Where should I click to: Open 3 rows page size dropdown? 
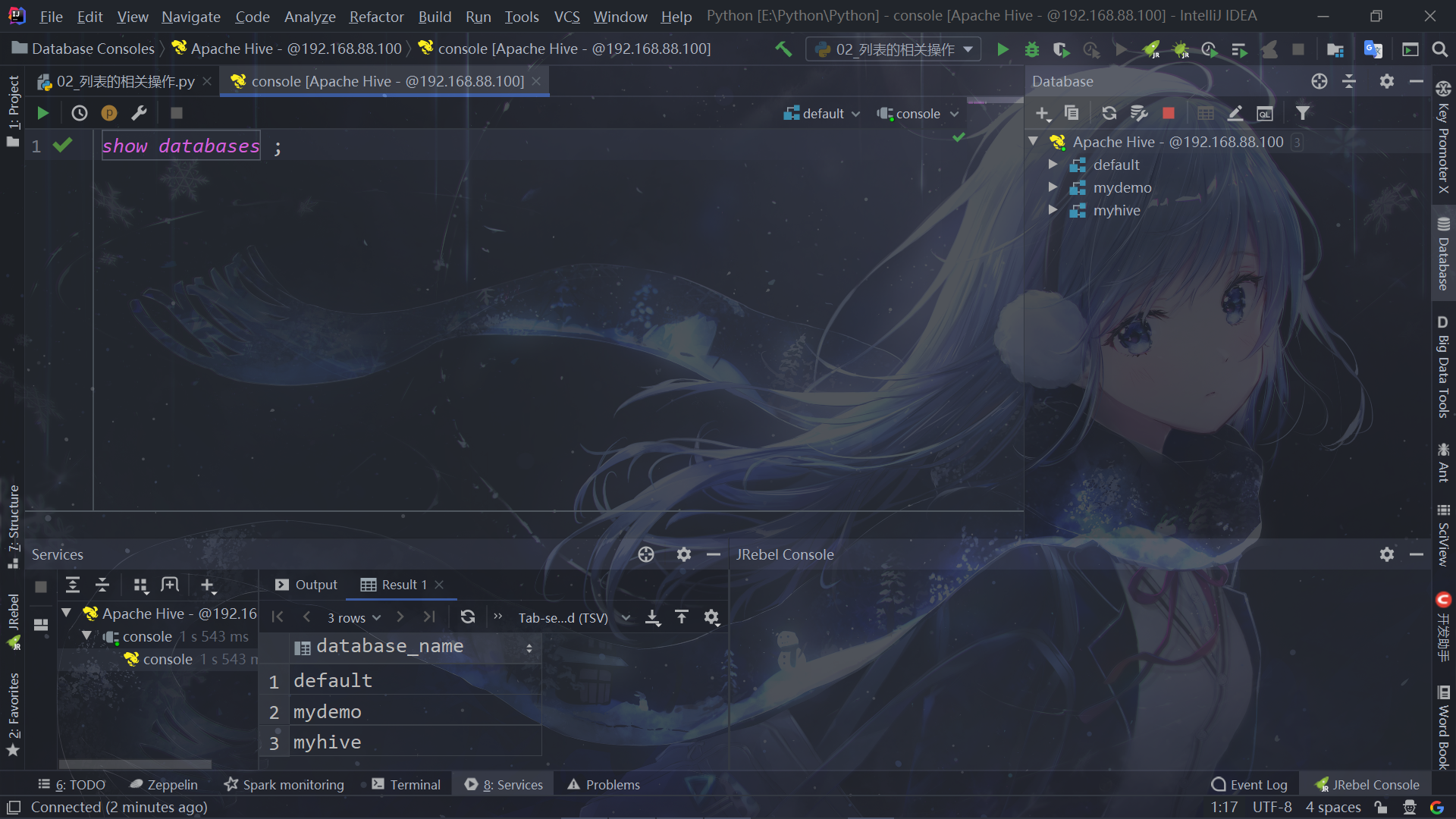[x=353, y=618]
